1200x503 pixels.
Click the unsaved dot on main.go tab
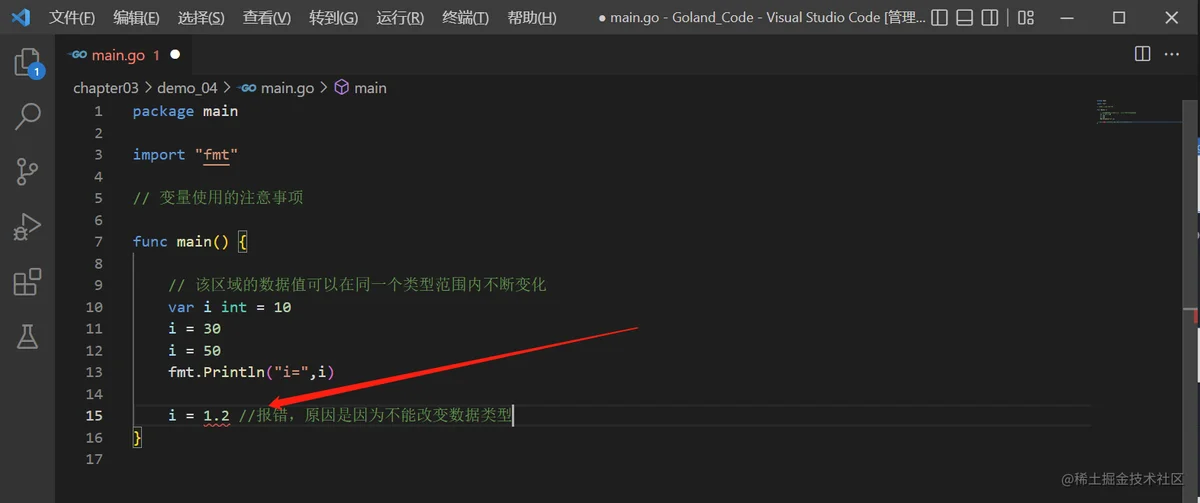click(175, 55)
